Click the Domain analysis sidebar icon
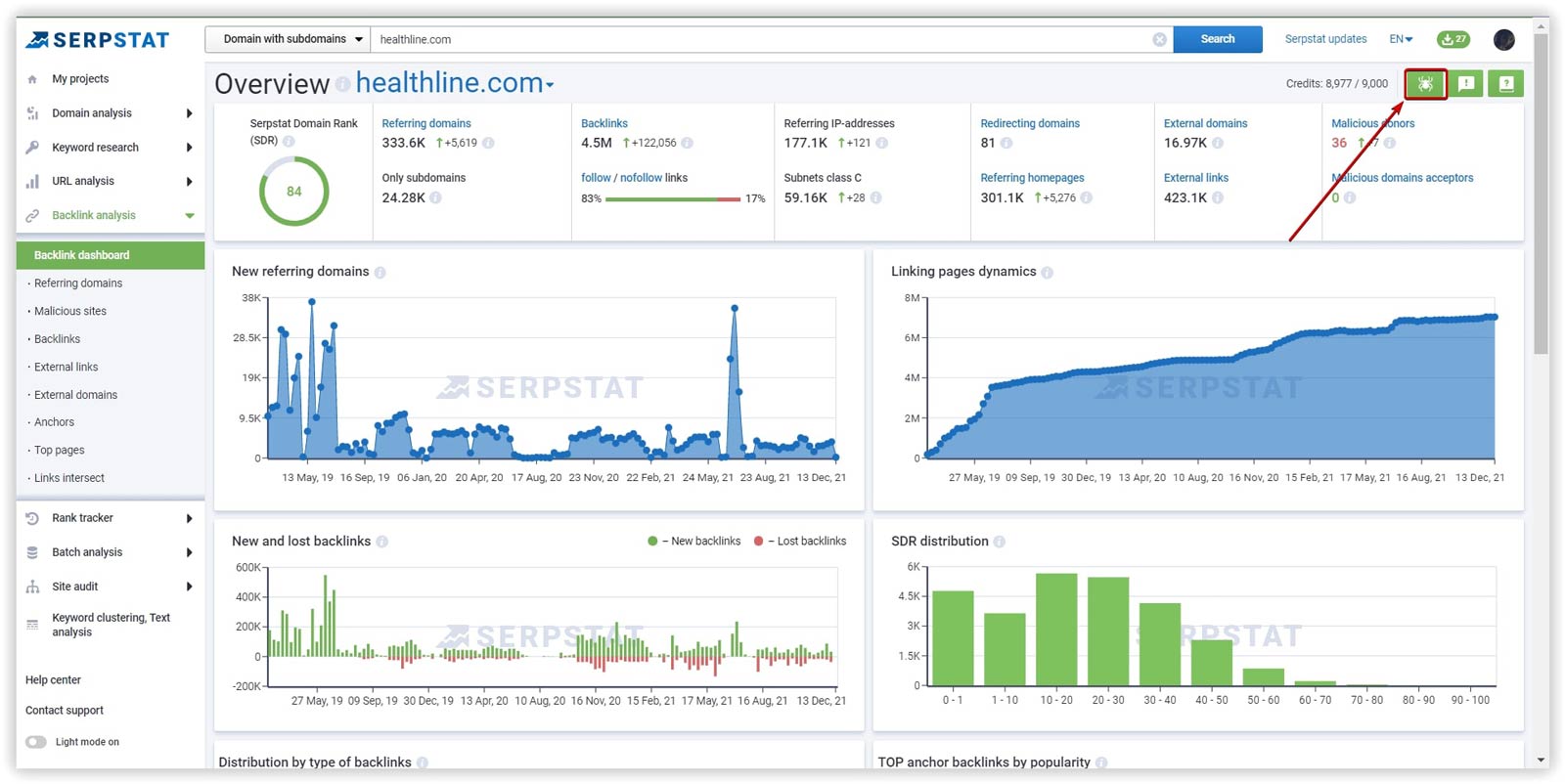Image resolution: width=1565 pixels, height=784 pixels. pos(32,113)
